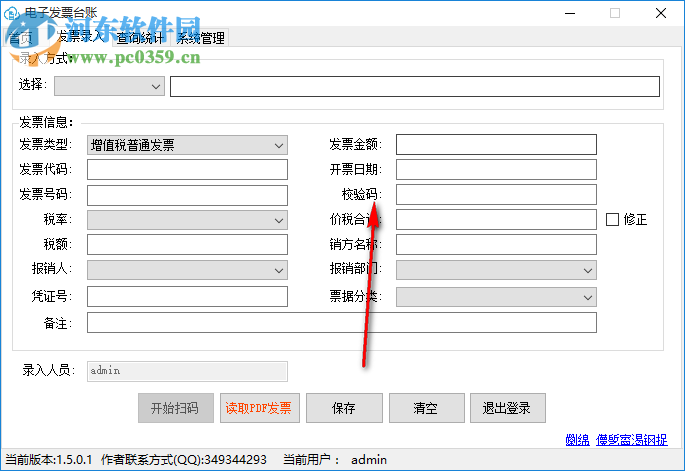Screen dimensions: 685x471
Task: Focus the 发票金额 input field
Action: [x=496, y=145]
